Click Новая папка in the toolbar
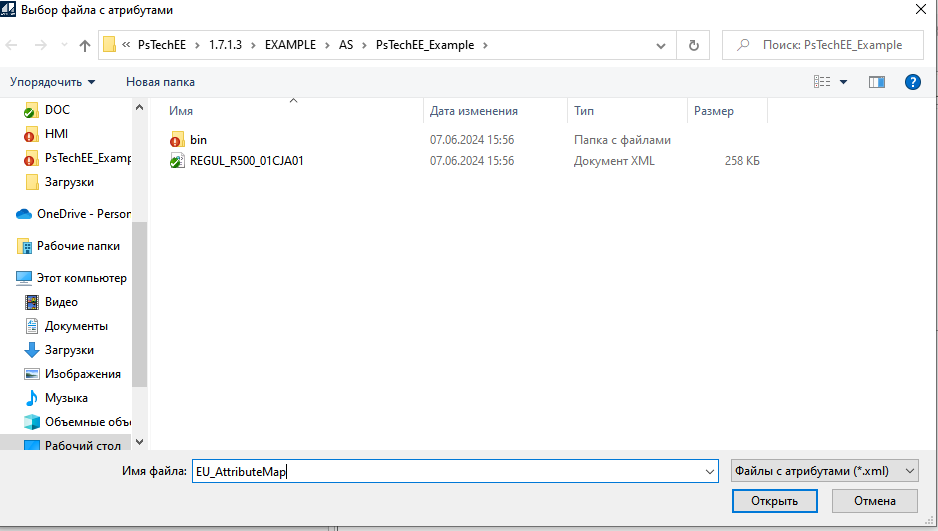938x531 pixels. point(160,82)
